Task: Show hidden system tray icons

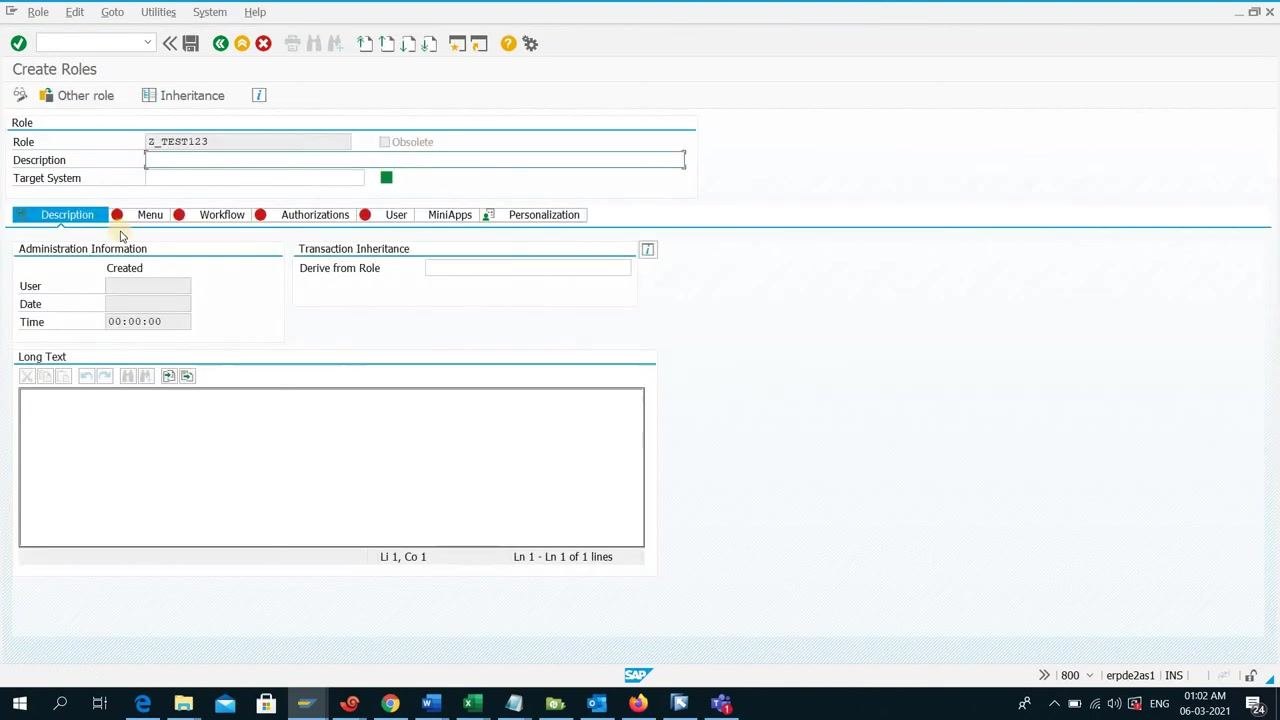Action: (1053, 704)
